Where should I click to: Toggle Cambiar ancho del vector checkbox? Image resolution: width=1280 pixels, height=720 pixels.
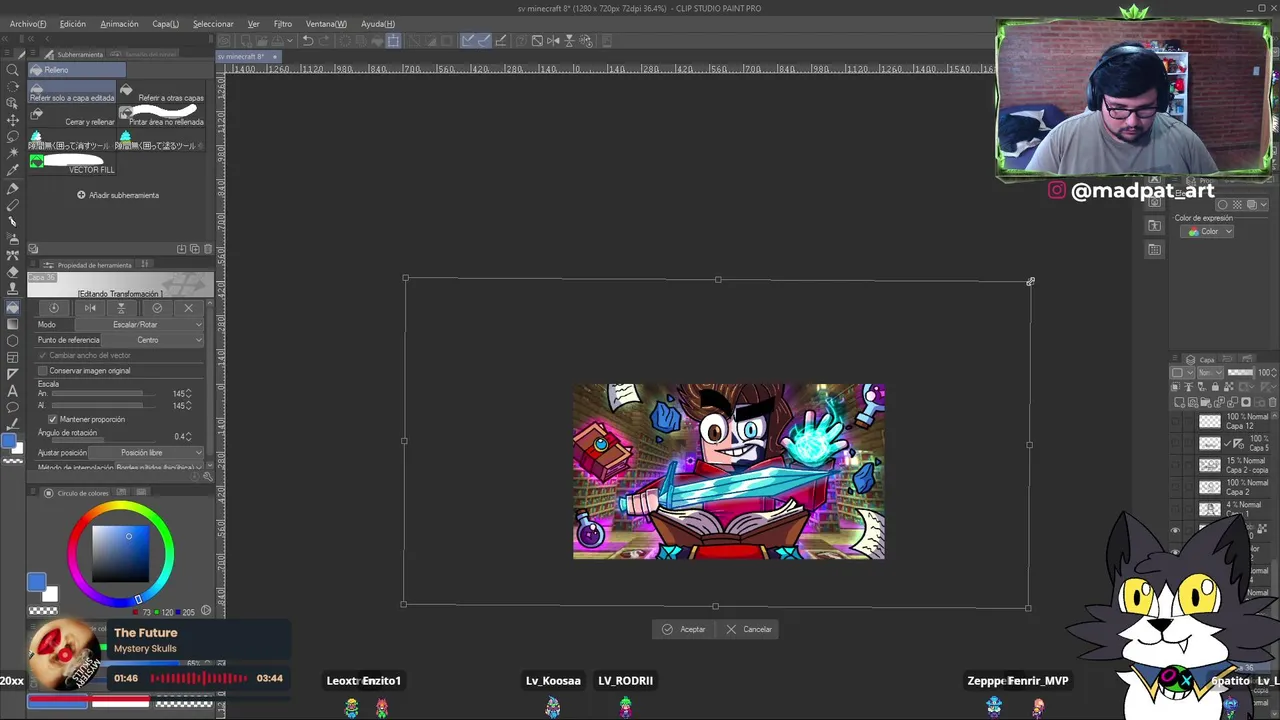tap(43, 355)
